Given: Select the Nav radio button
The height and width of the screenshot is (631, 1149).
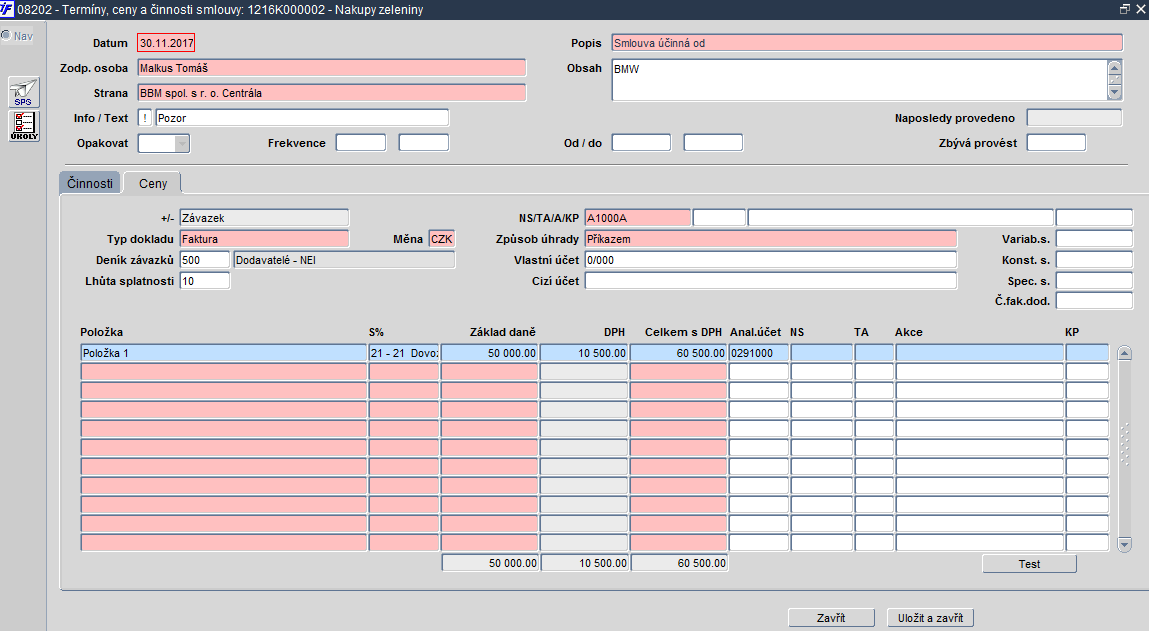Looking at the screenshot, I should (6, 36).
